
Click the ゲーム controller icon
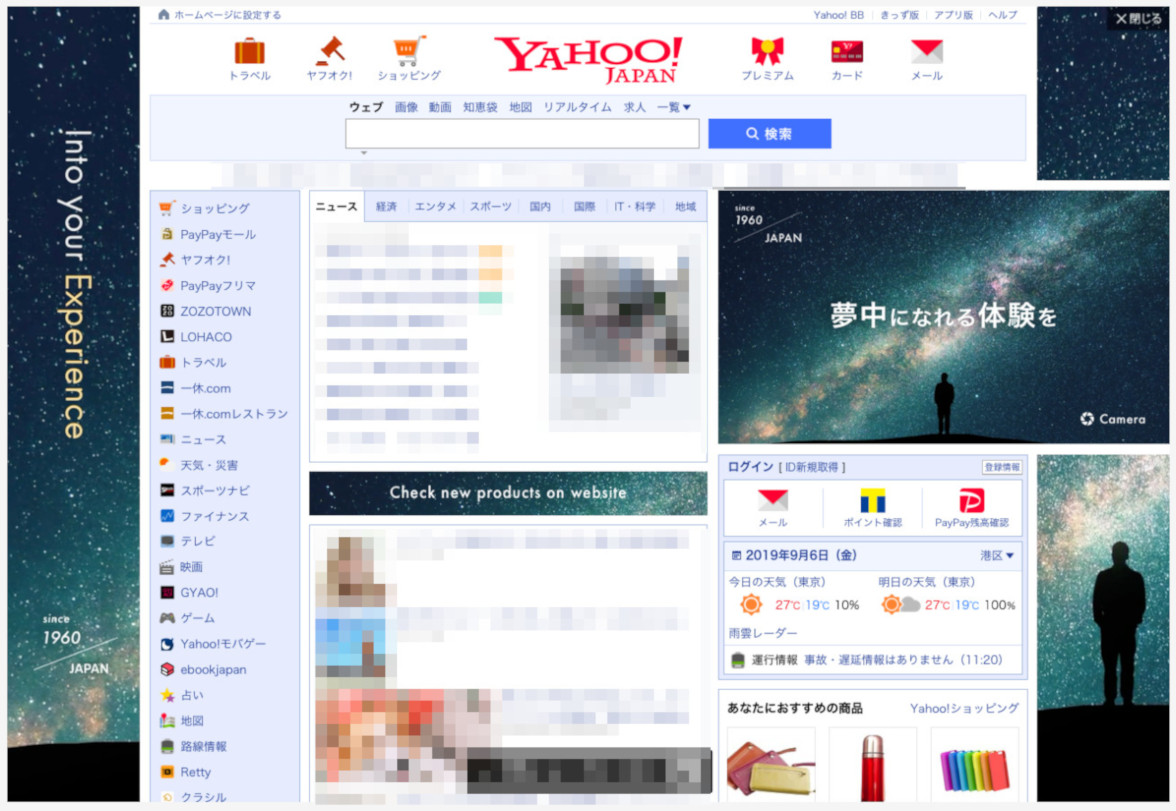click(x=167, y=617)
